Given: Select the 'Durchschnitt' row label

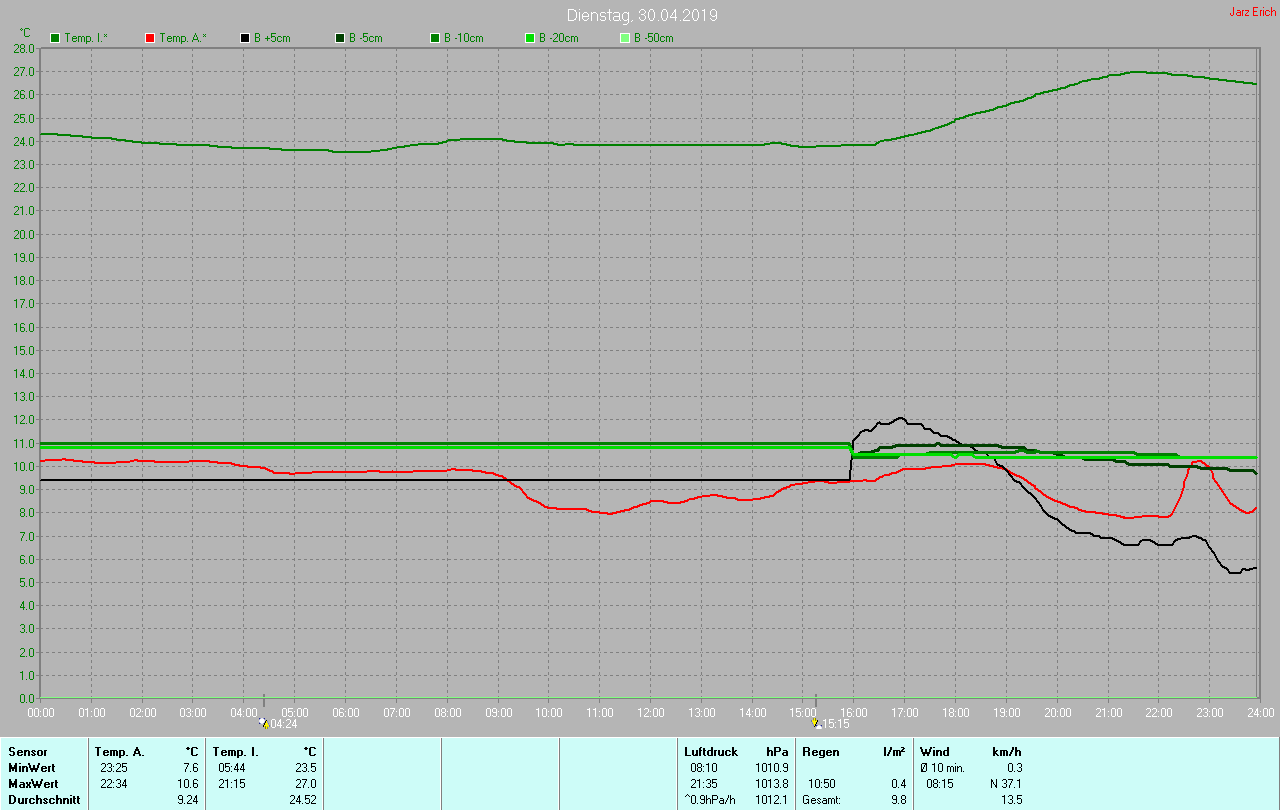Looking at the screenshot, I should tap(44, 800).
